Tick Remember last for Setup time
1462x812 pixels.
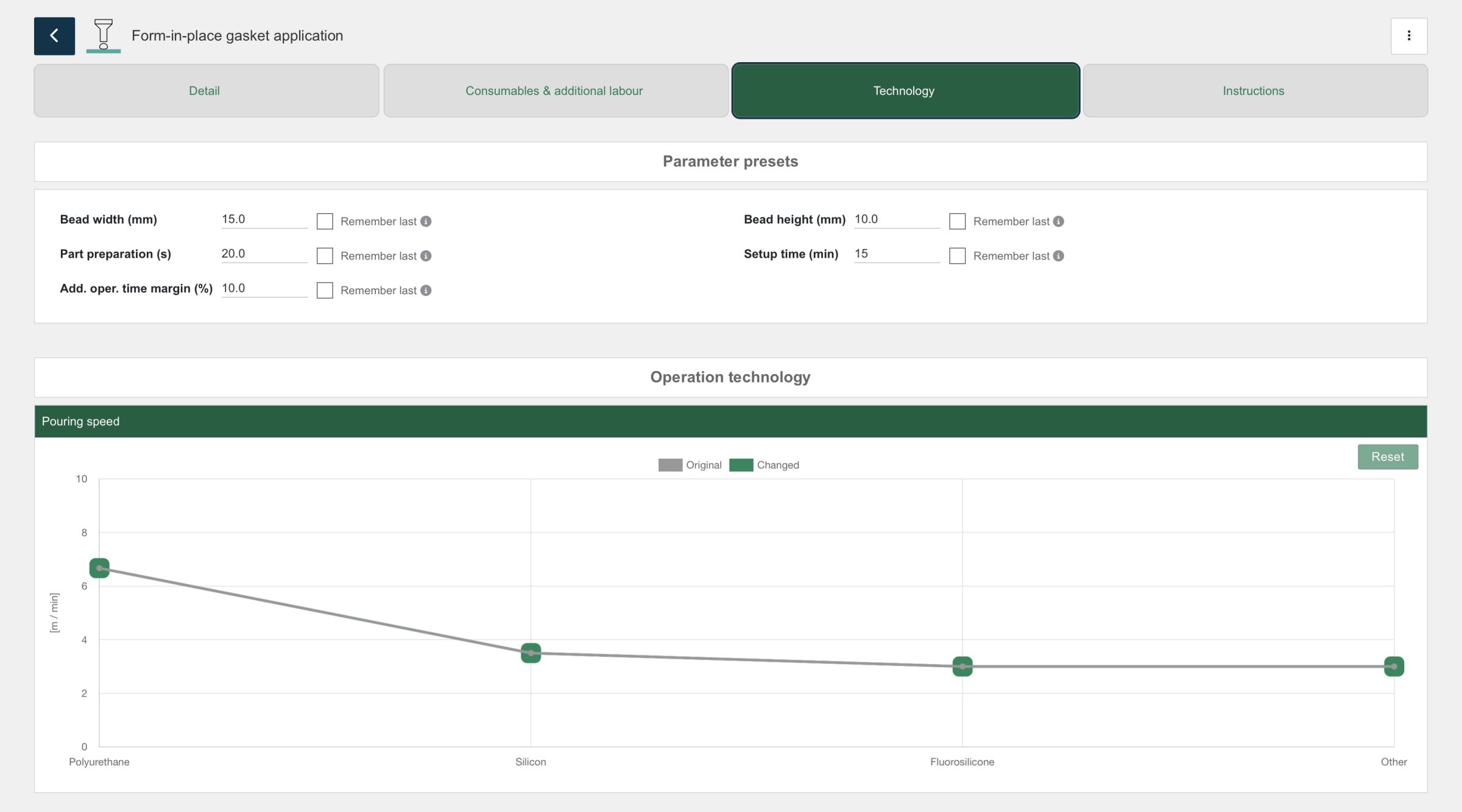click(957, 256)
